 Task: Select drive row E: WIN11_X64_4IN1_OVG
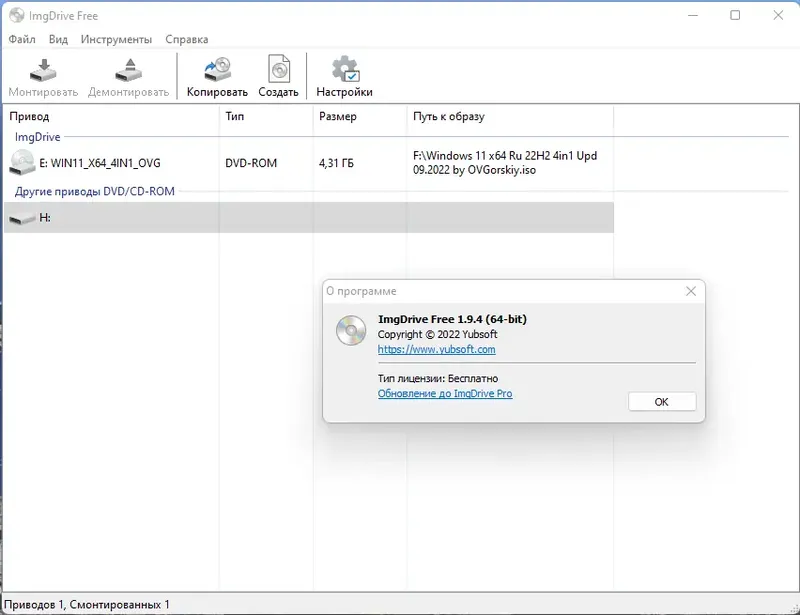click(309, 163)
